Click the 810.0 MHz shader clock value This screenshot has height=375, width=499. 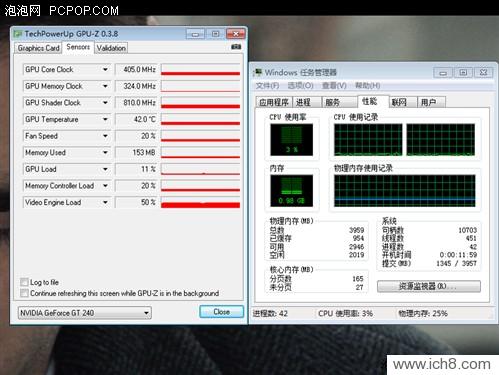136,103
